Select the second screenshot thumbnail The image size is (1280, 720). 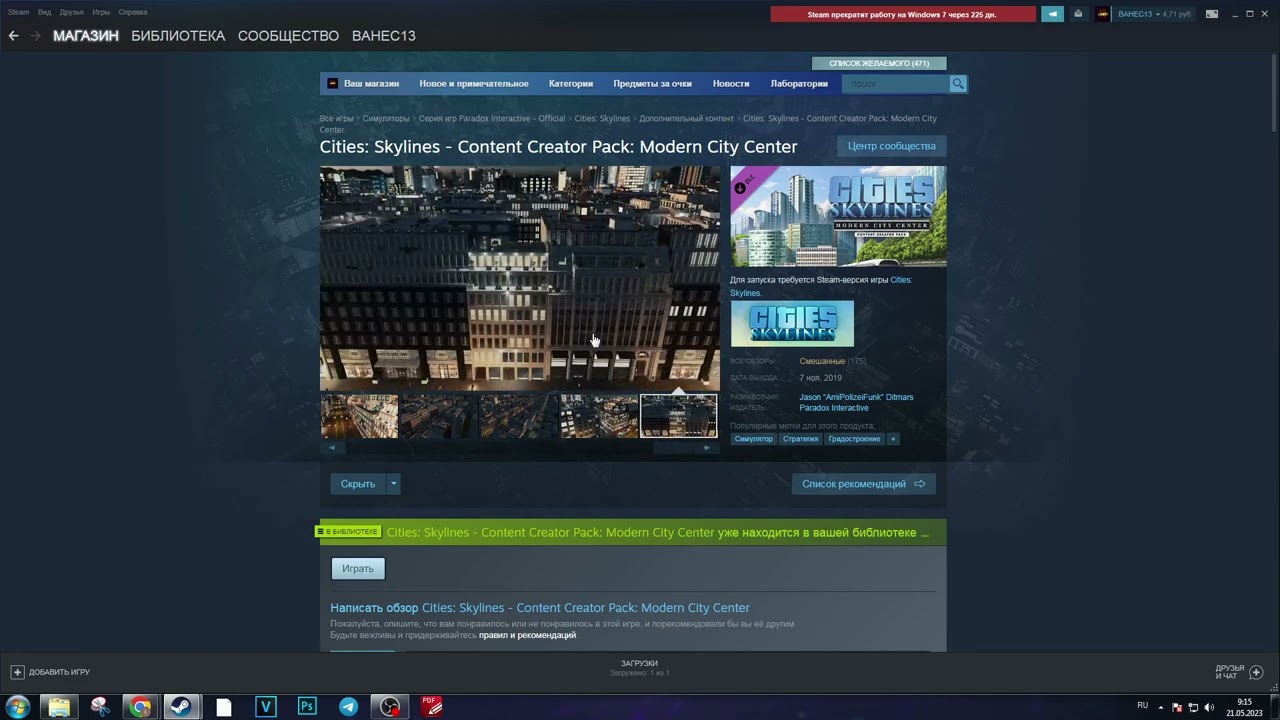click(x=439, y=416)
